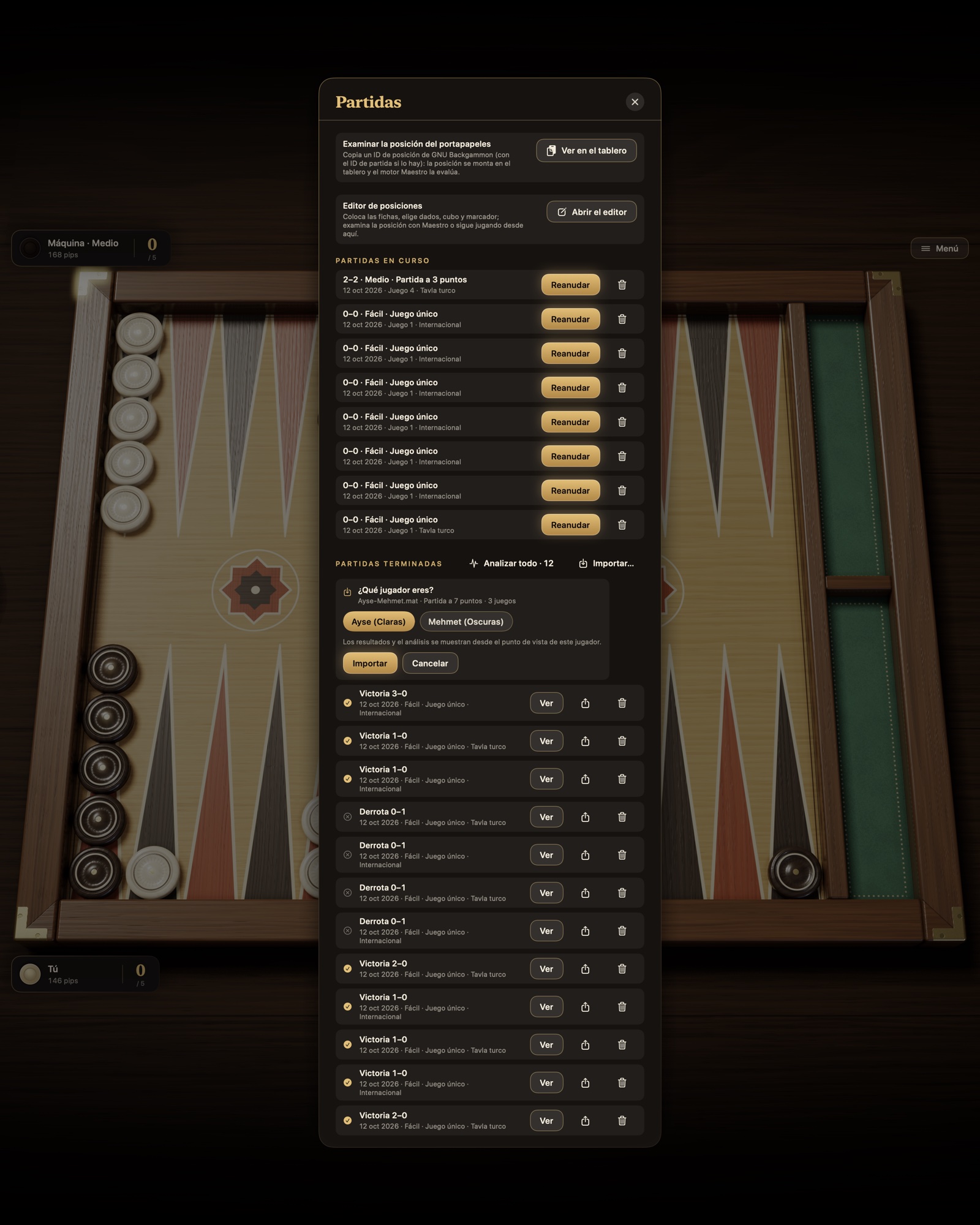The height and width of the screenshot is (1225, 980).
Task: Delete the in-progress Fácil Tavla turco game
Action: coord(622,525)
